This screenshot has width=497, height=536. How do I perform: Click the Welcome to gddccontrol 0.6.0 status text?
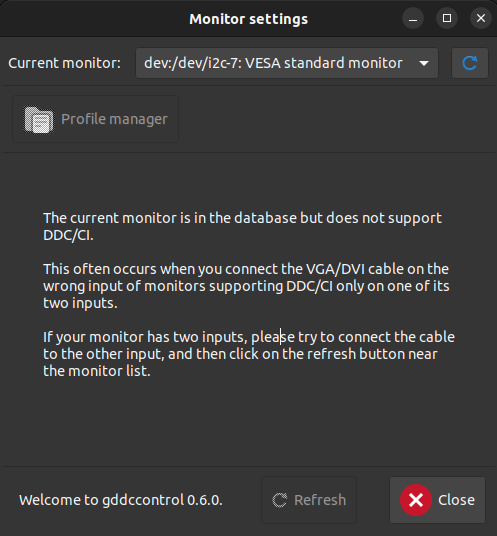[121, 500]
